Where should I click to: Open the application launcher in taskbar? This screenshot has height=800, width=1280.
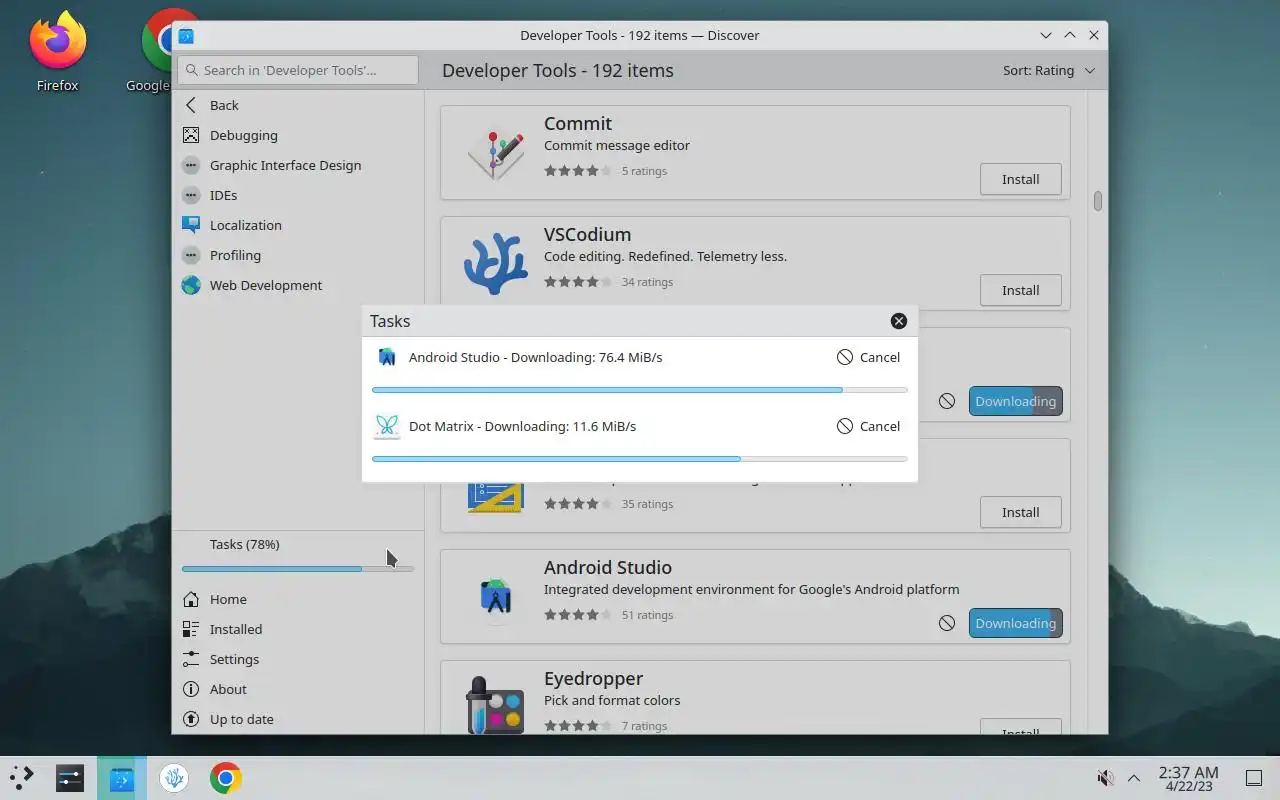[x=22, y=777]
